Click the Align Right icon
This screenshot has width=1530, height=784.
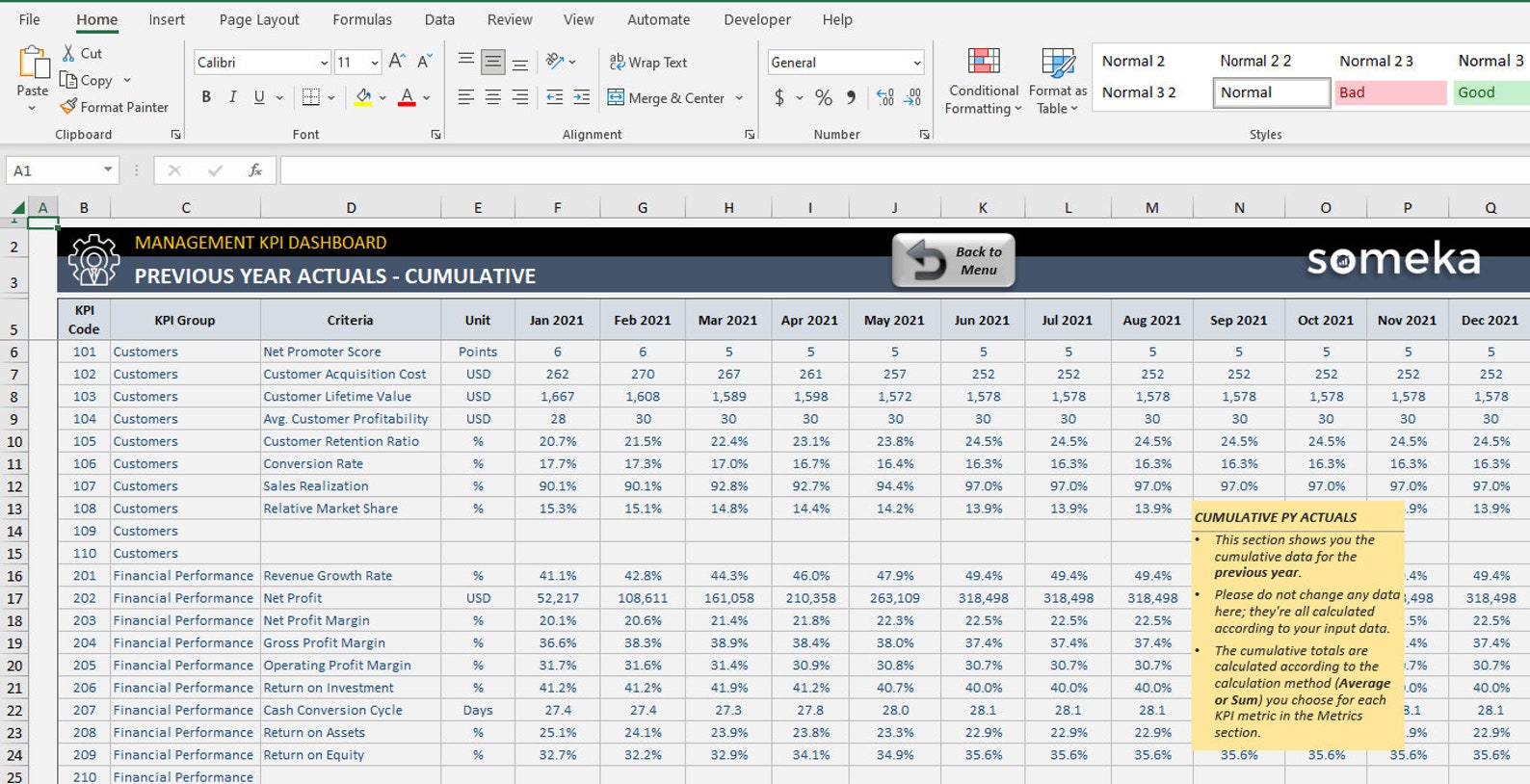(x=520, y=97)
